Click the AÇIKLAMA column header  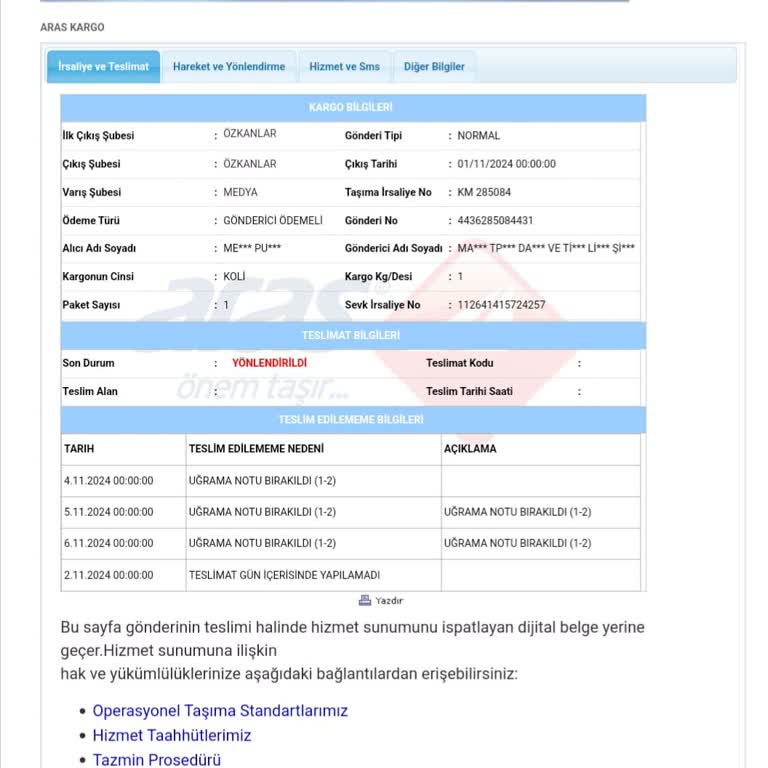tap(541, 449)
